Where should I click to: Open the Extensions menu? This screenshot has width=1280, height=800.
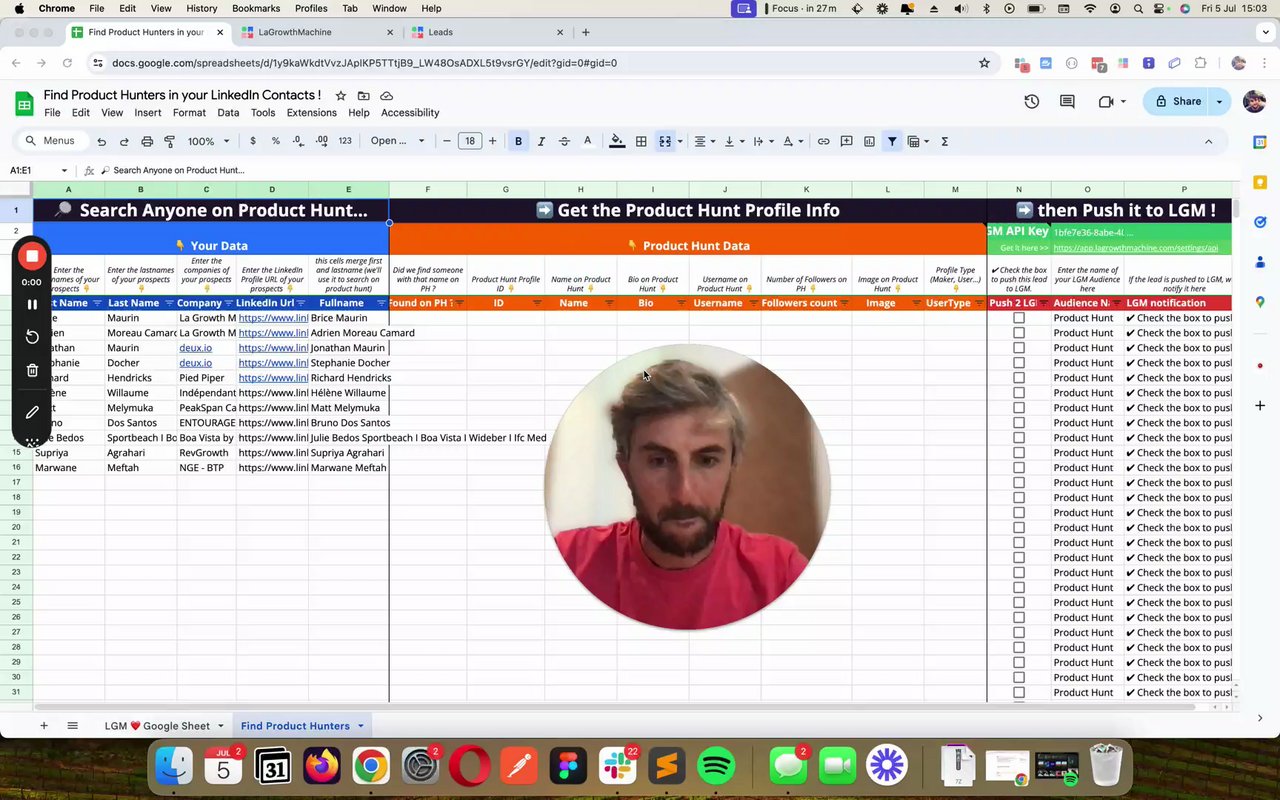[x=312, y=113]
